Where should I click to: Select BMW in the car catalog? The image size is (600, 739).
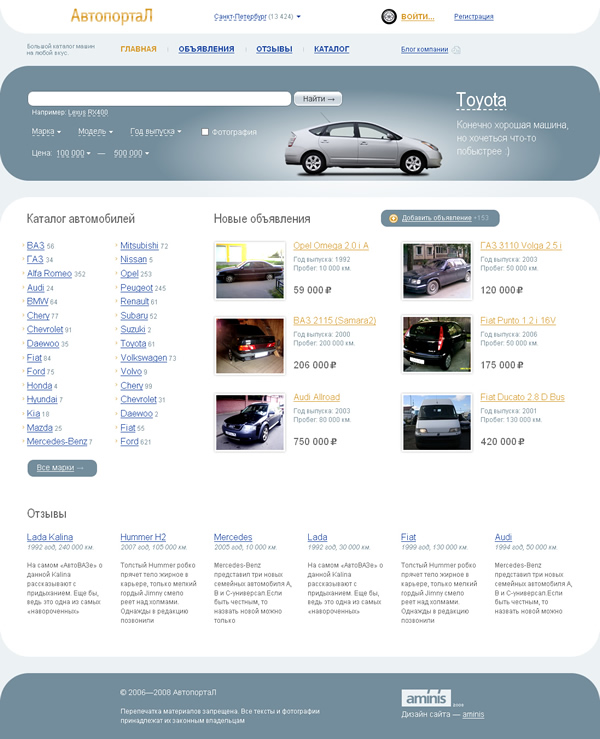click(x=37, y=301)
